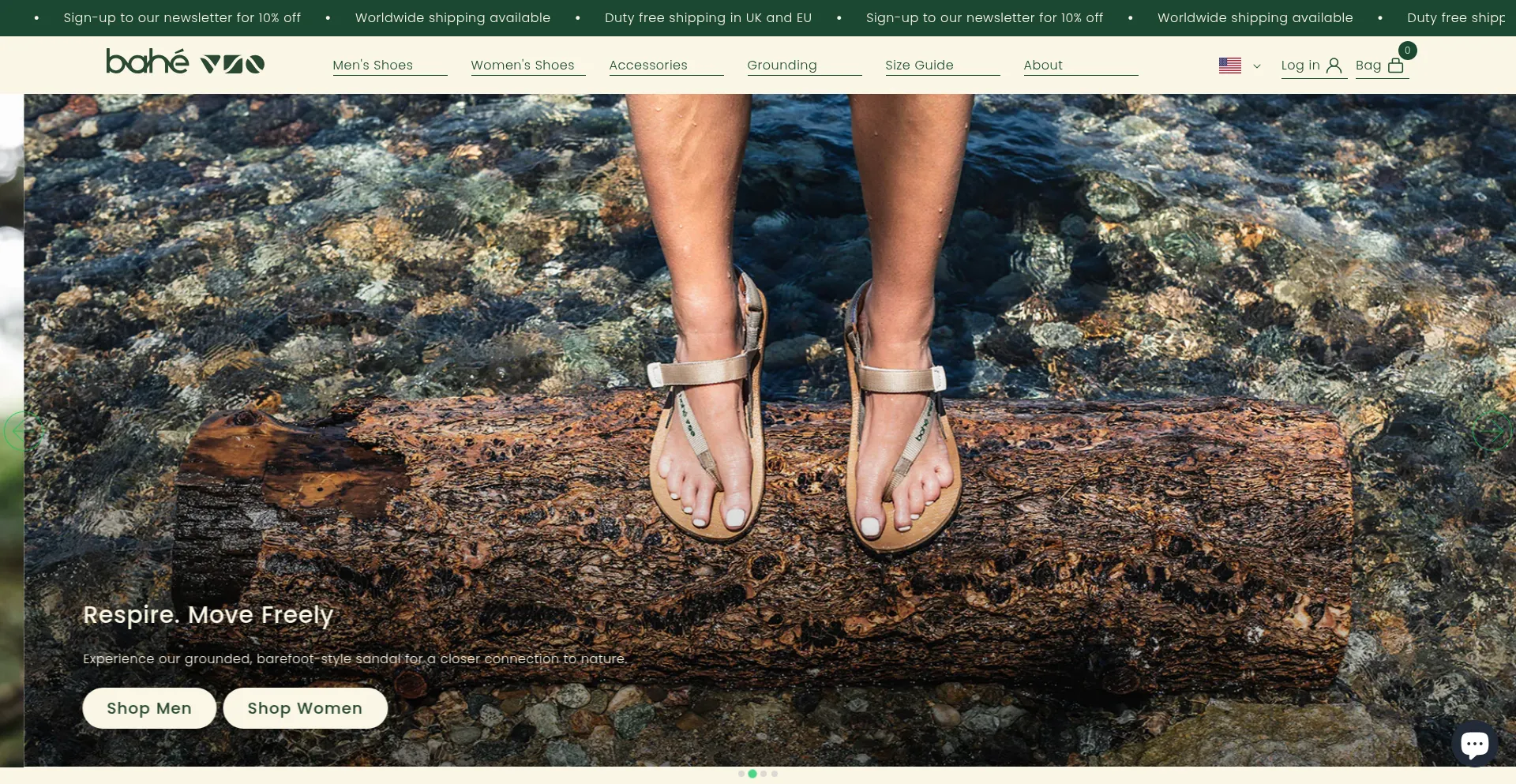Click the US flag country icon
This screenshot has height=784, width=1516.
tap(1229, 66)
